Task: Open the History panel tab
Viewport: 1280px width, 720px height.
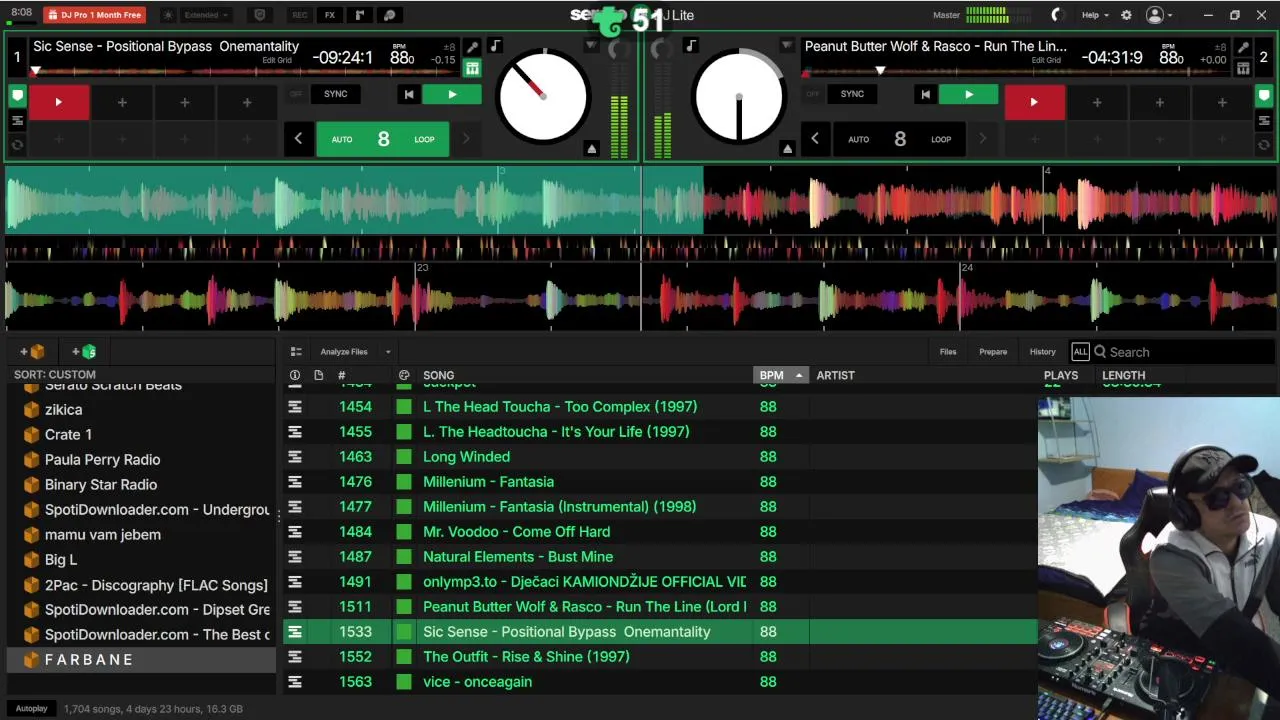Action: [1042, 352]
